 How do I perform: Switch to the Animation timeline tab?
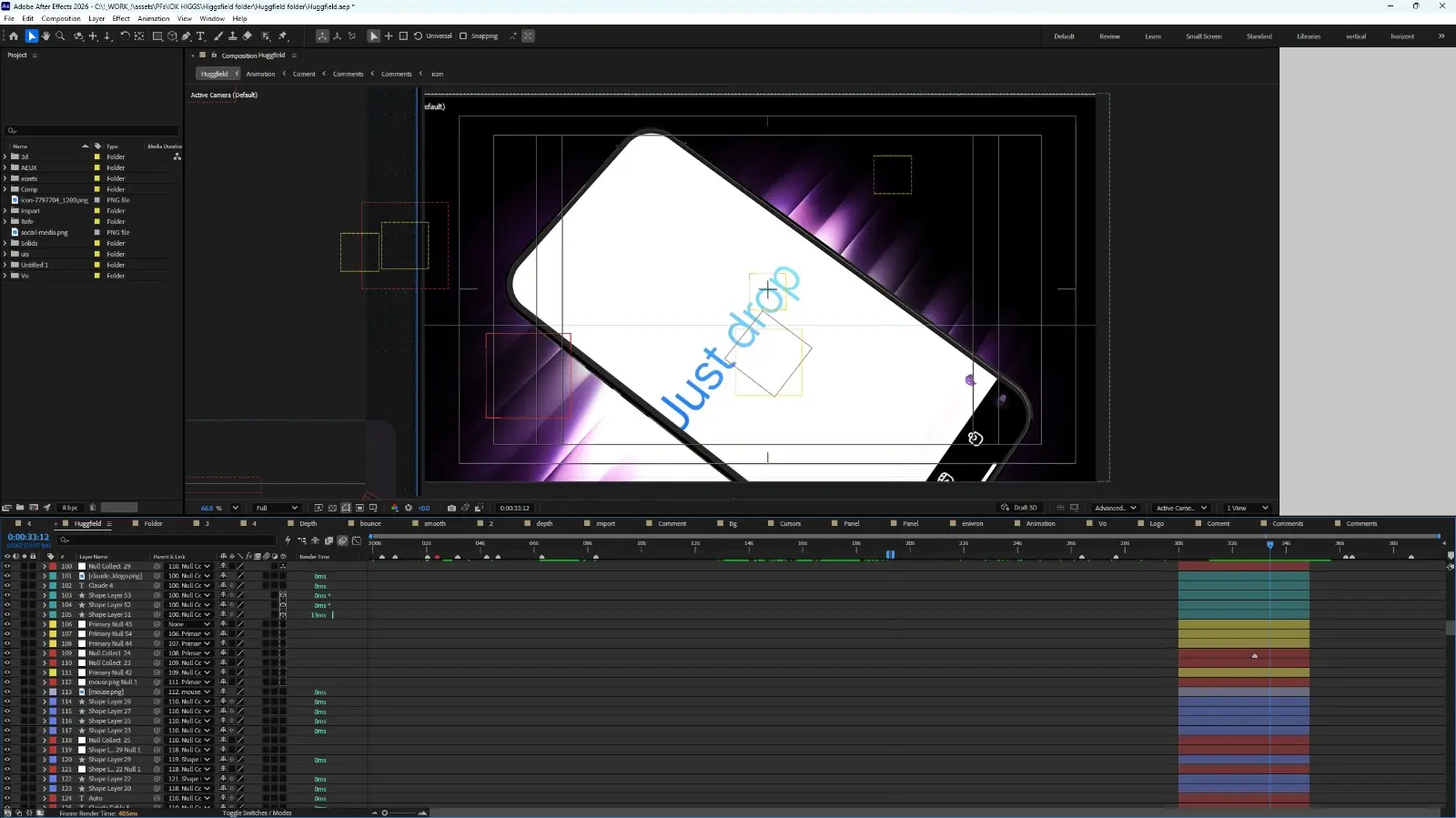click(x=1040, y=523)
